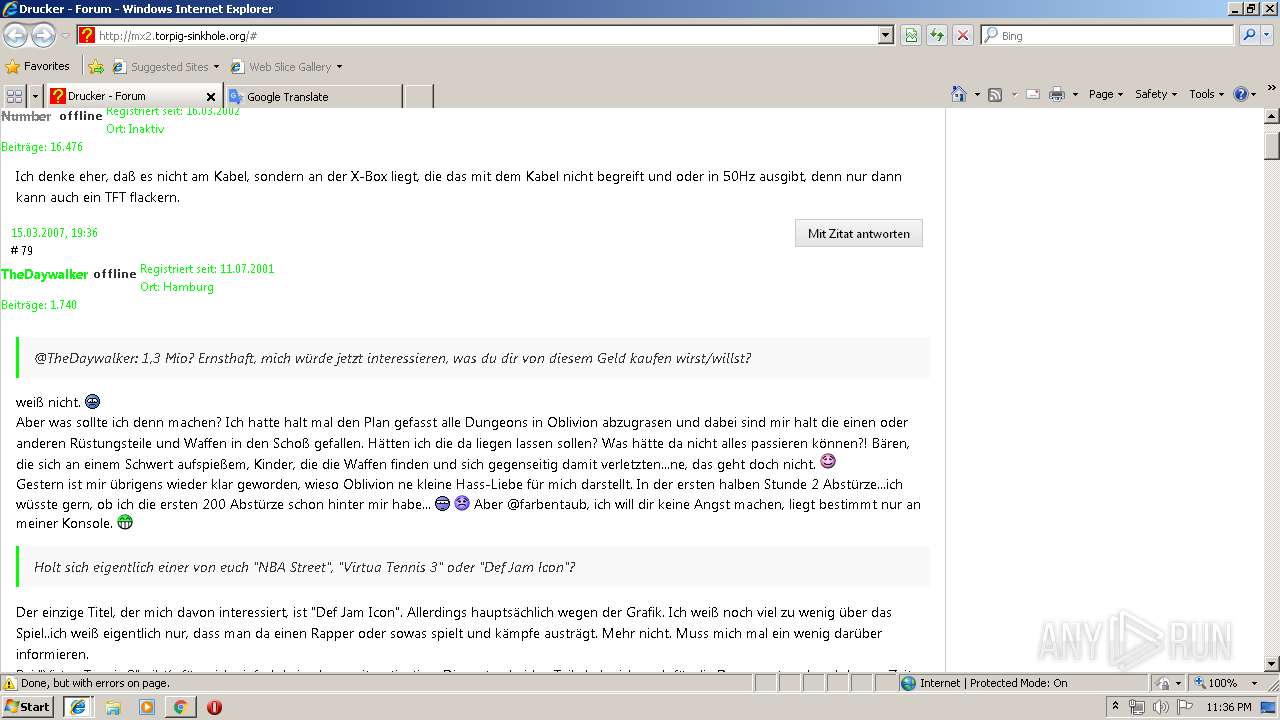The image size is (1280, 720).
Task: Click the Refresh page icon
Action: (937, 35)
